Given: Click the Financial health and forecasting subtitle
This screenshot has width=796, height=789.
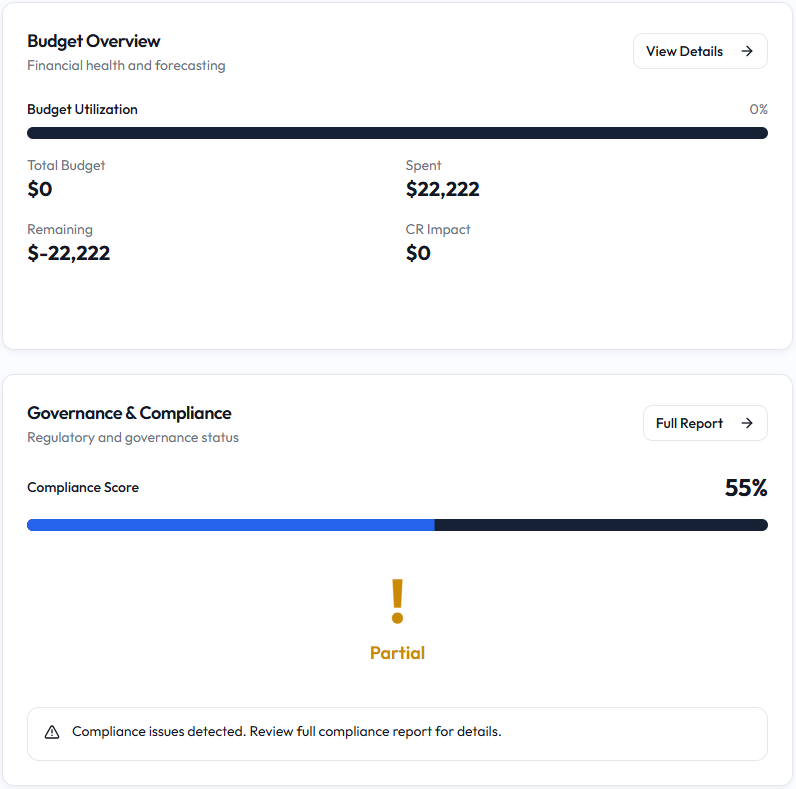Looking at the screenshot, I should 126,65.
